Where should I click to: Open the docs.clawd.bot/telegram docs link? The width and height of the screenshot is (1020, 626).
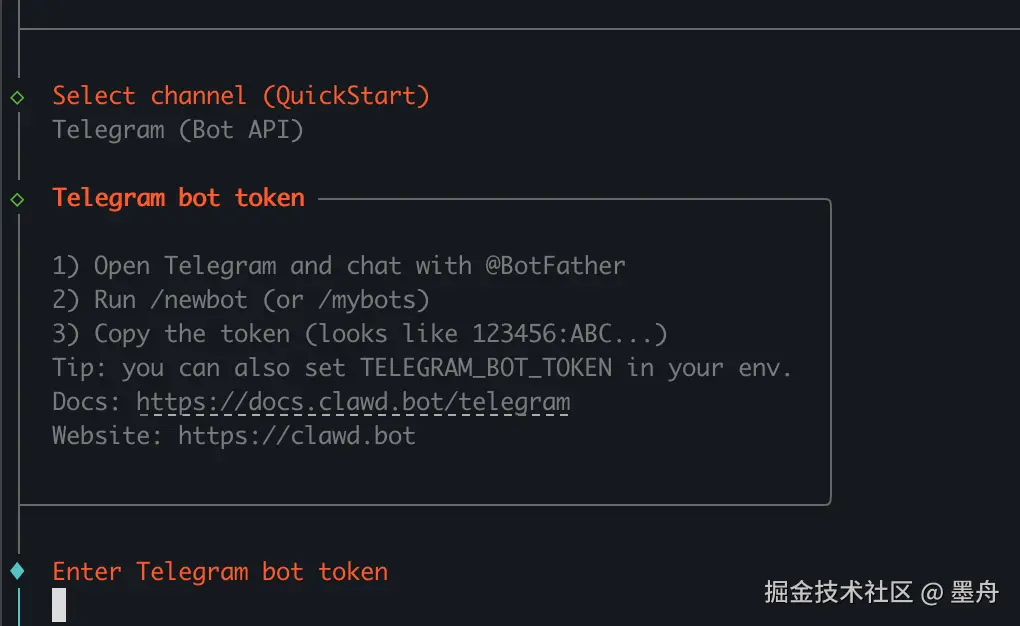point(353,402)
